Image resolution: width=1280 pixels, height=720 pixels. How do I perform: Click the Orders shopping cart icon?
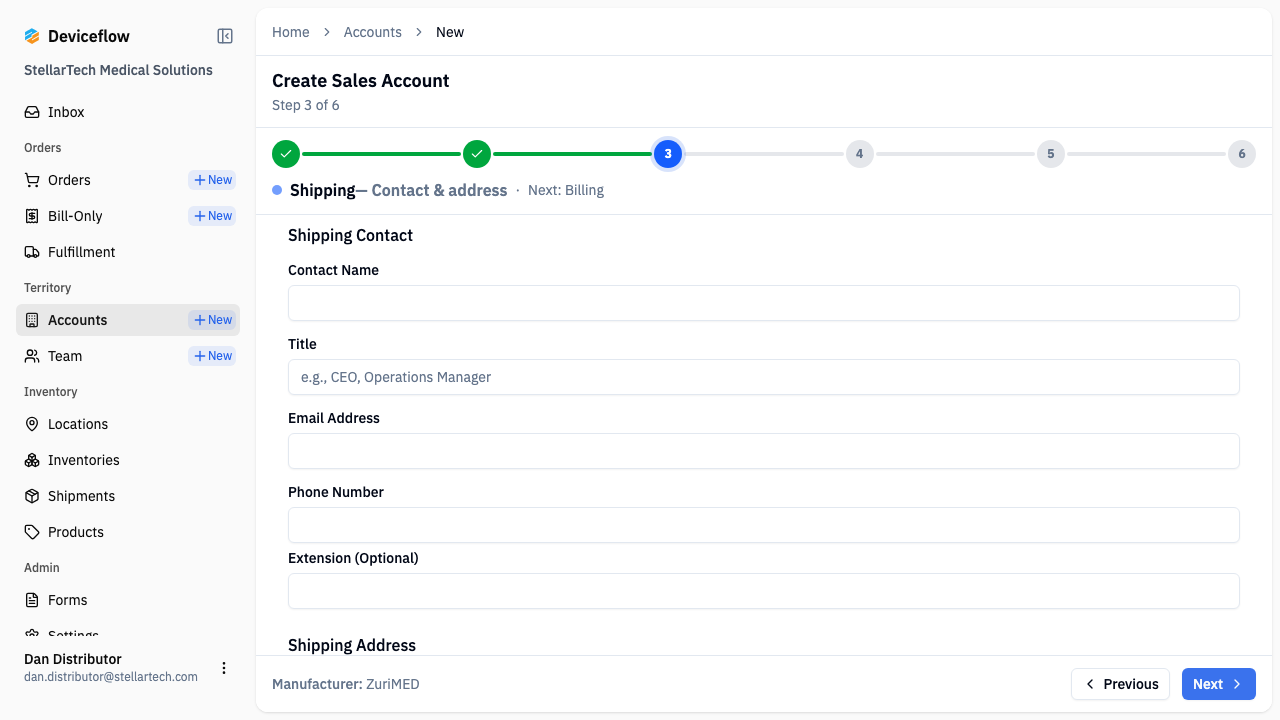tap(32, 180)
